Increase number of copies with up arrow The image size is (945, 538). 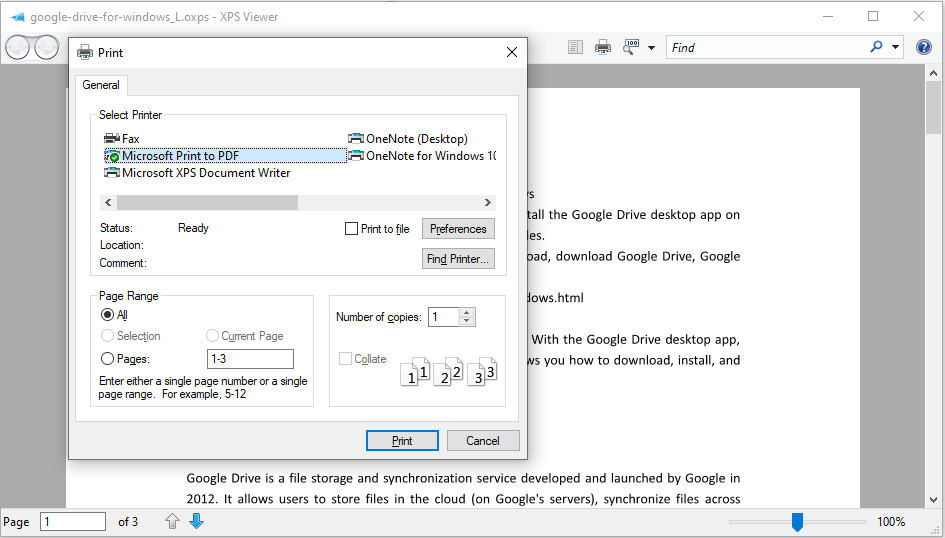point(466,313)
